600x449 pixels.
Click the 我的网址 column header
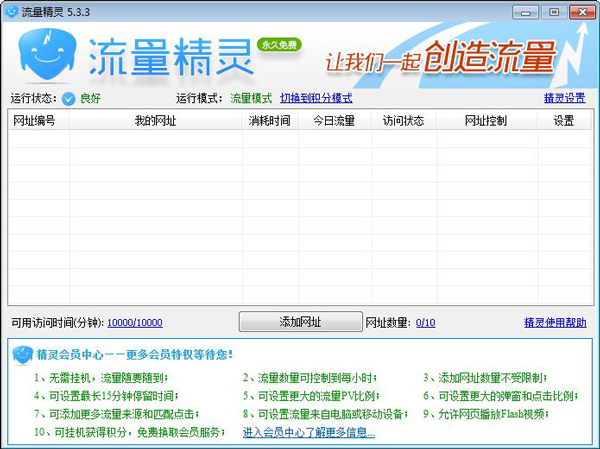(x=155, y=121)
